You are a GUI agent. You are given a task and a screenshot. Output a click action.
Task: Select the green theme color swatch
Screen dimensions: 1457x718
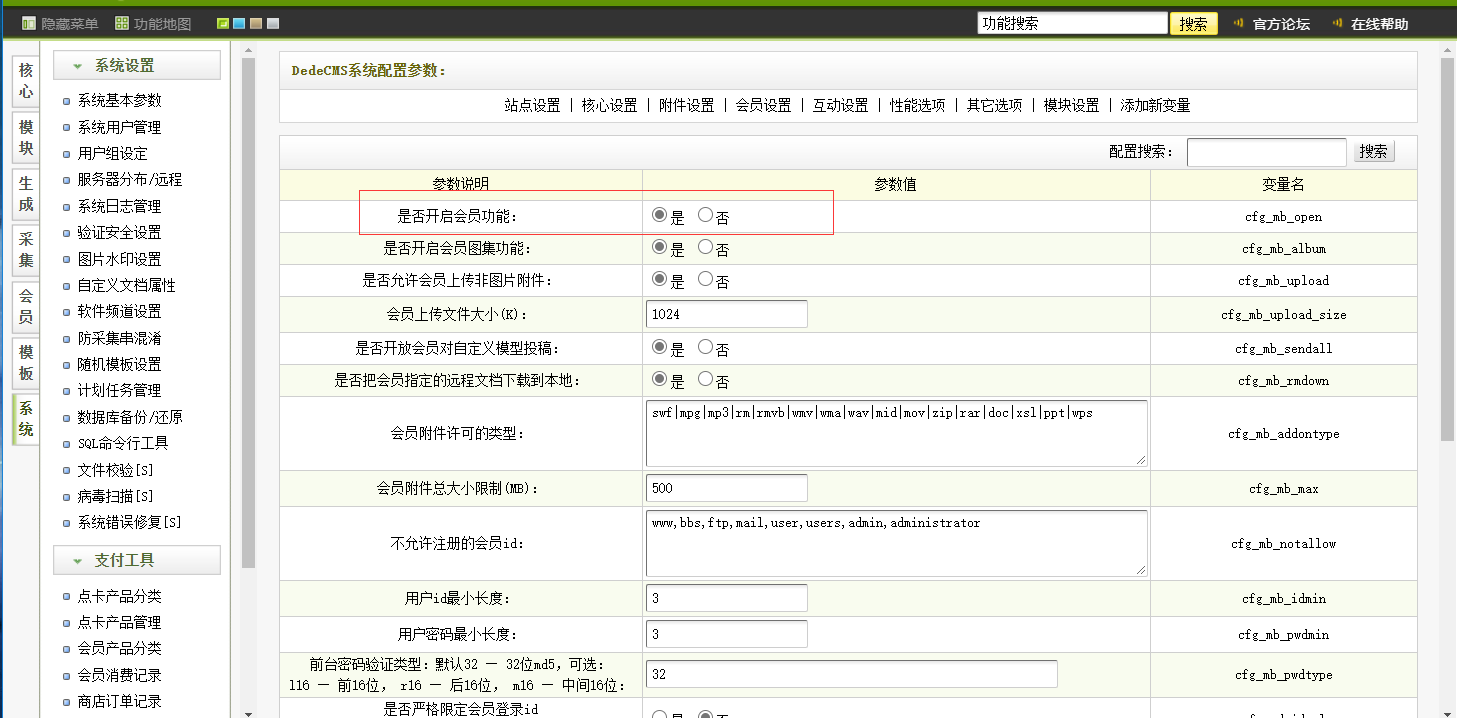point(223,23)
